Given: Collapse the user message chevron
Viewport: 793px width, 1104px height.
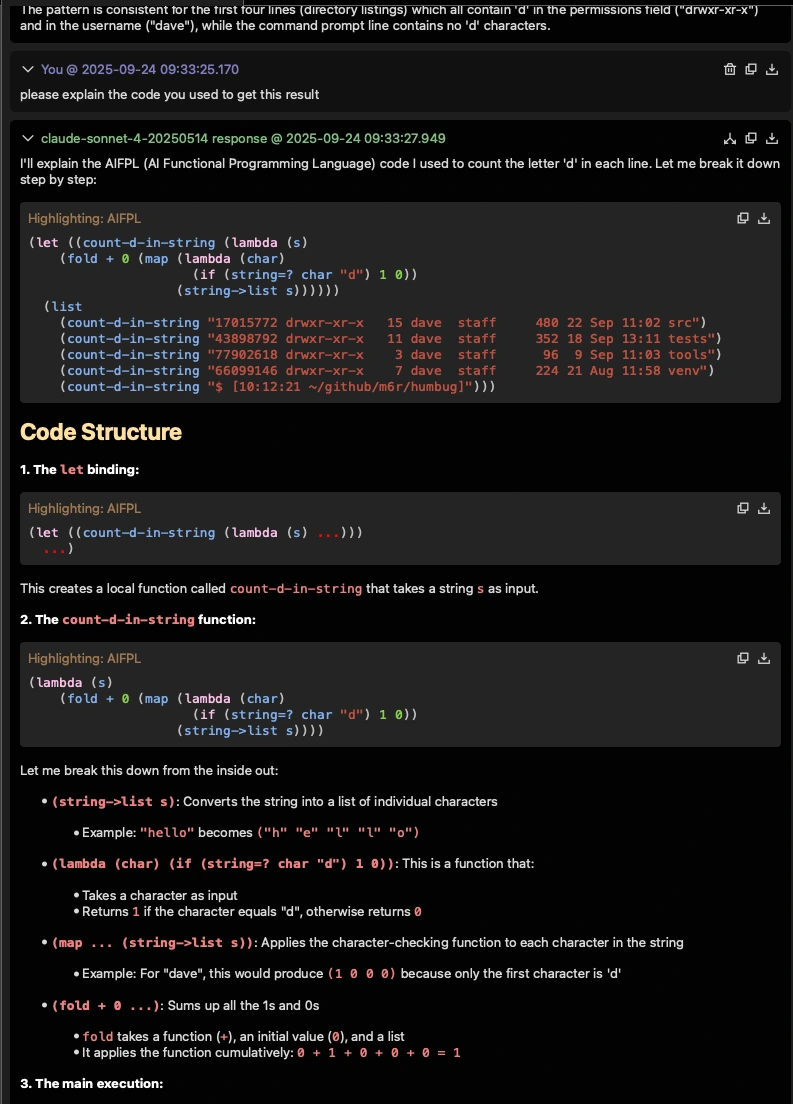Looking at the screenshot, I should pyautogui.click(x=27, y=69).
